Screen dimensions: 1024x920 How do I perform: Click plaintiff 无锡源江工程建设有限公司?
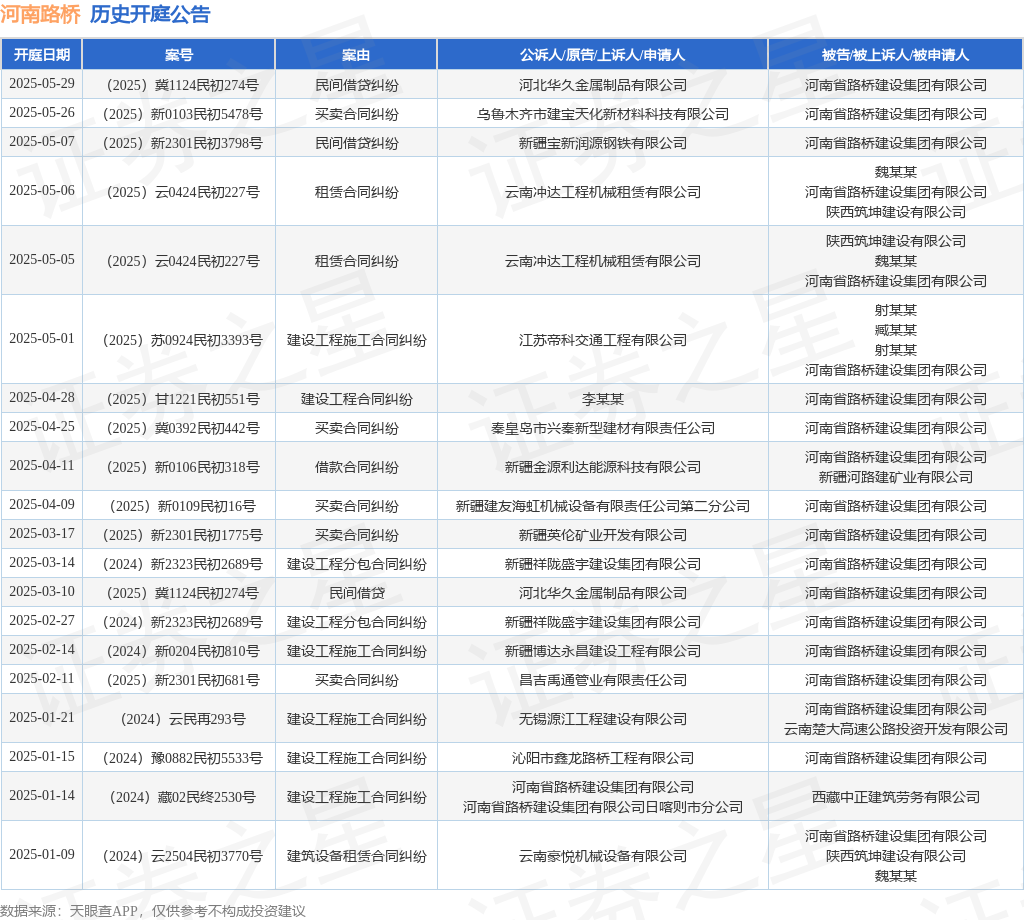[603, 719]
